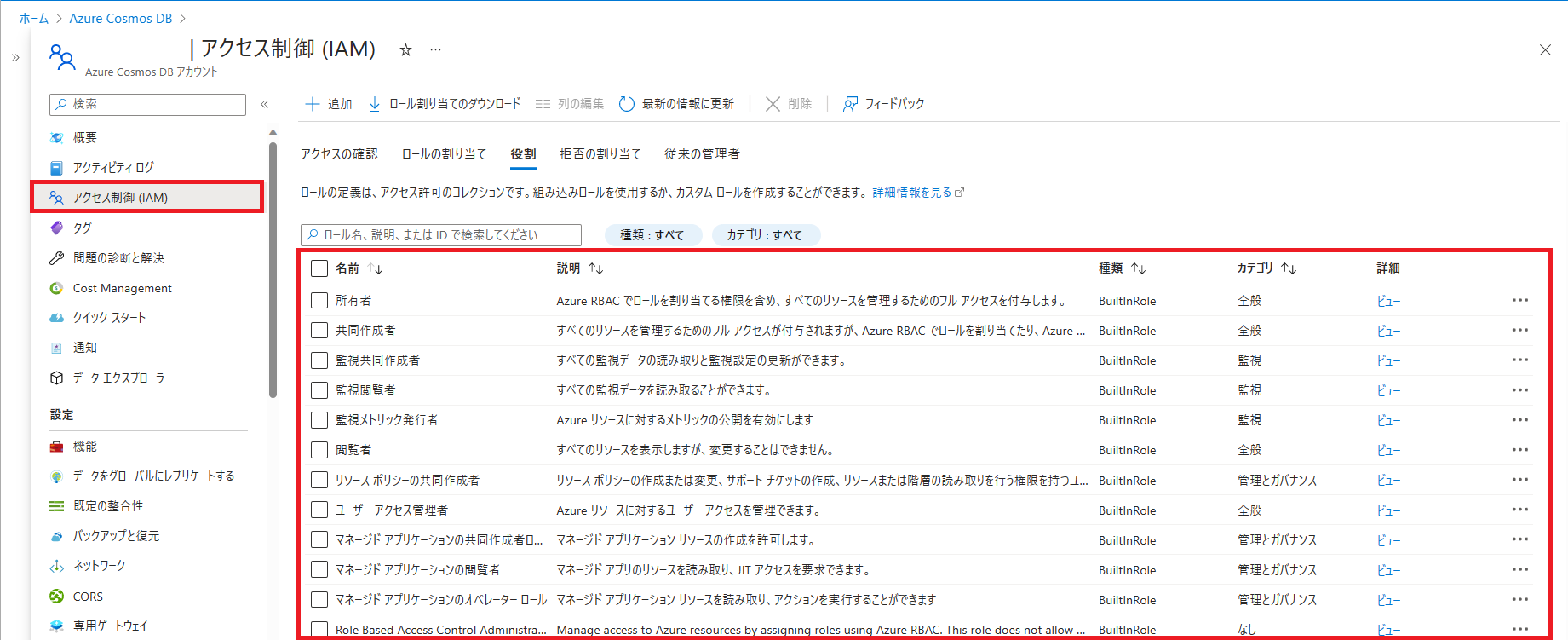Select the 役割 tab

[x=523, y=154]
